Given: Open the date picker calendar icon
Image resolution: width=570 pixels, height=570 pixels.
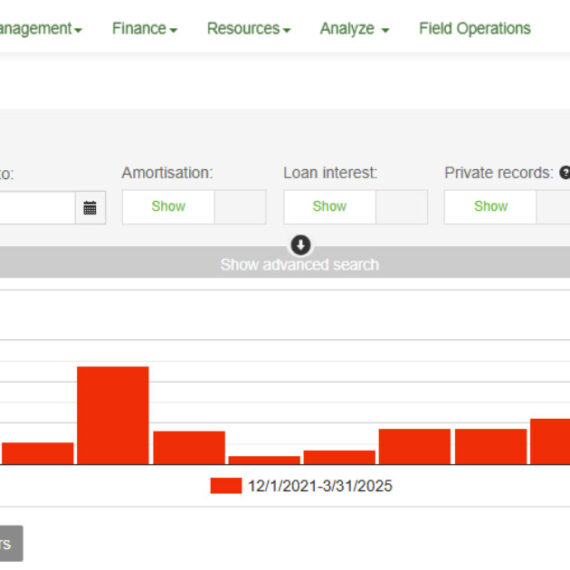Looking at the screenshot, I should pos(90,208).
